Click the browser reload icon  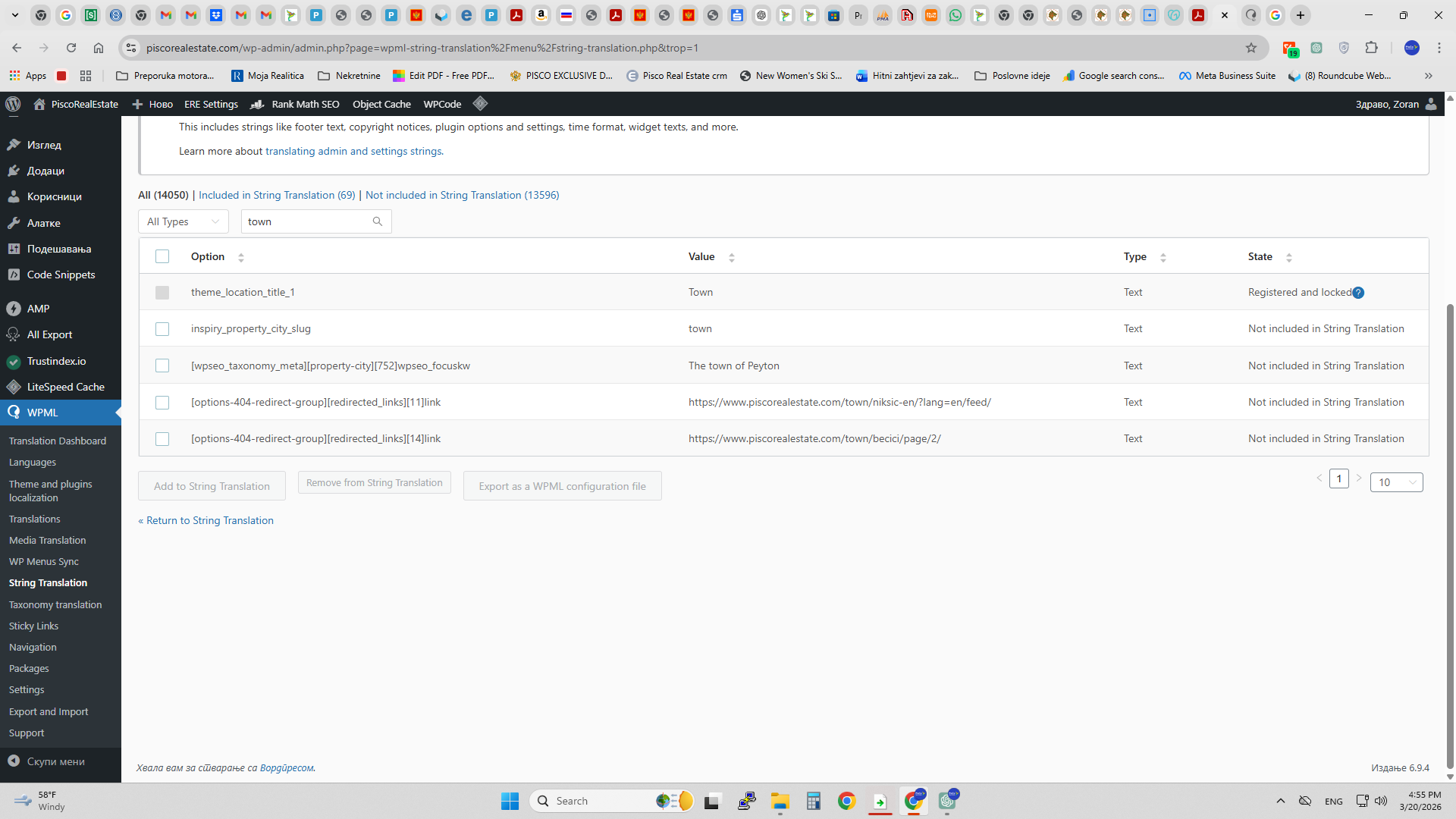pos(71,48)
